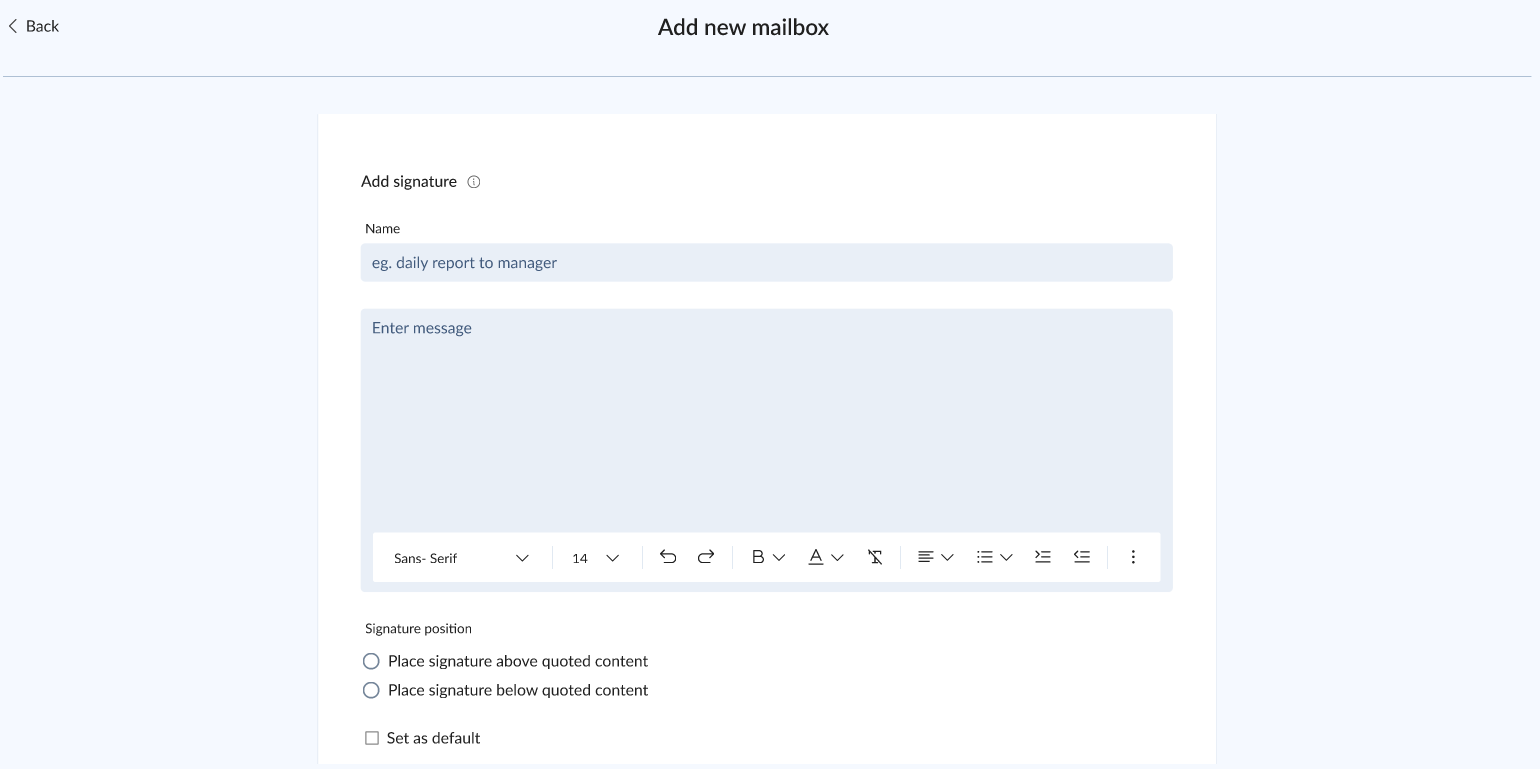Expand the text alignment dropdown
Image resolution: width=1540 pixels, height=769 pixels.
click(x=947, y=557)
